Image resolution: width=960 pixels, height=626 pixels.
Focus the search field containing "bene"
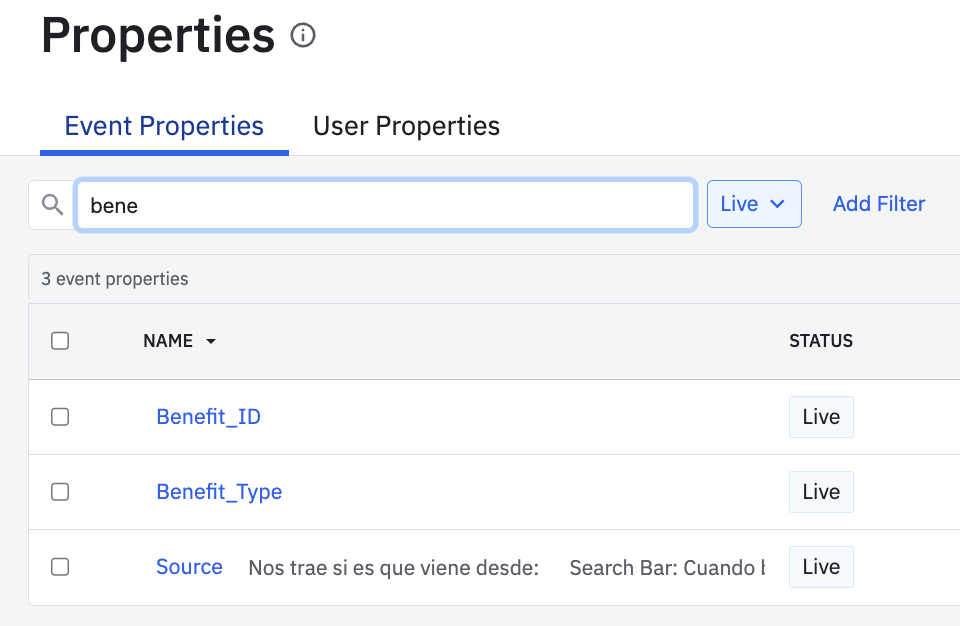(x=385, y=205)
